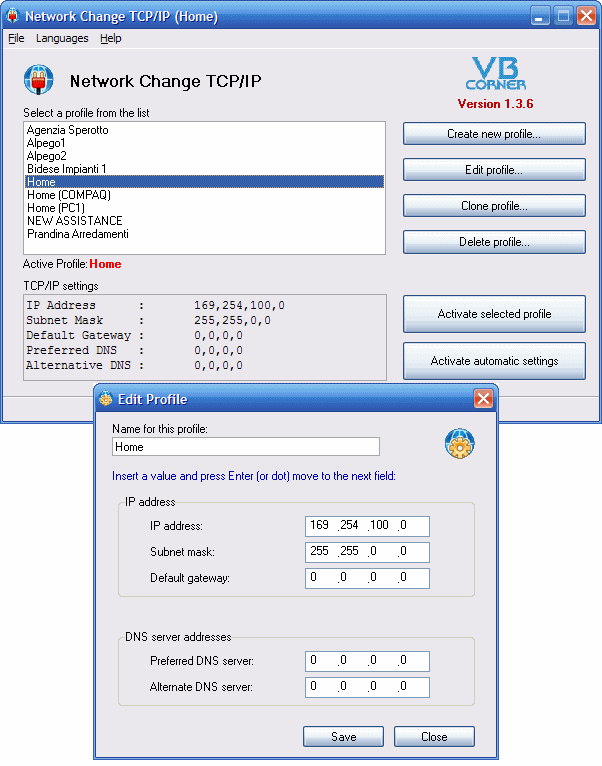The height and width of the screenshot is (766, 602).
Task: Click the Preferred DNS server field
Action: point(368,661)
